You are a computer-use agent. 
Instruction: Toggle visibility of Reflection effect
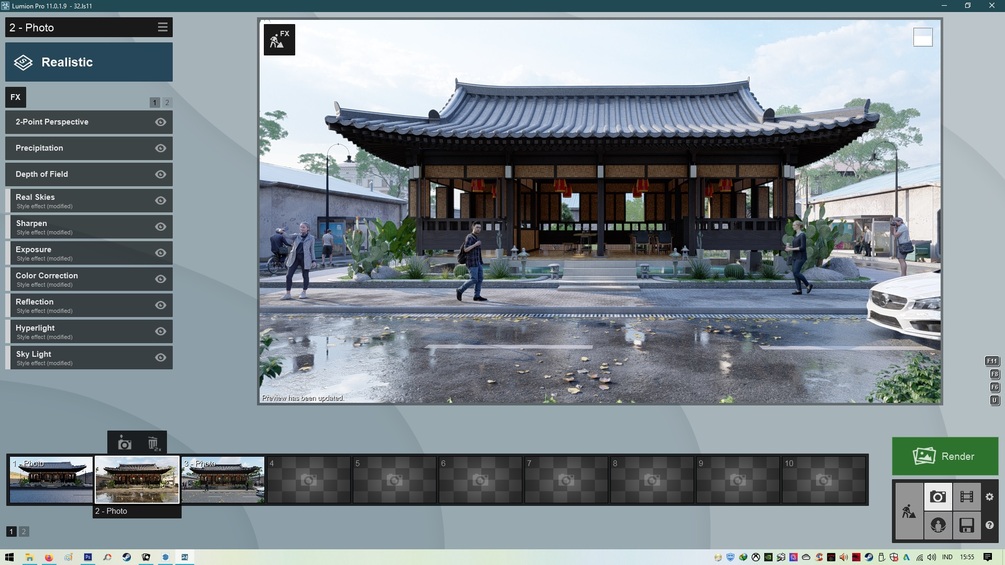tap(160, 305)
